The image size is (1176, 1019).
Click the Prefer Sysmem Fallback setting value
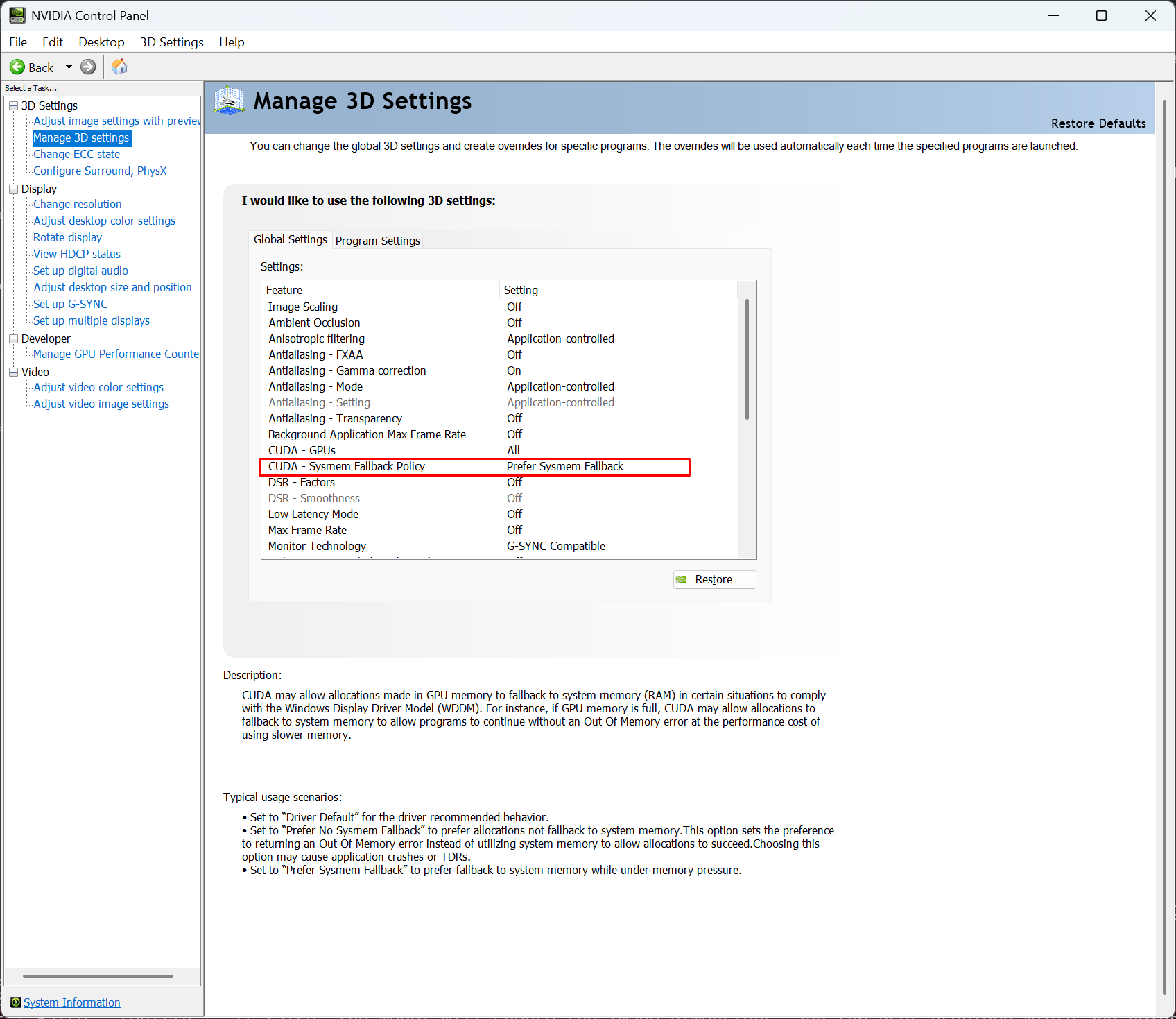[x=565, y=466]
